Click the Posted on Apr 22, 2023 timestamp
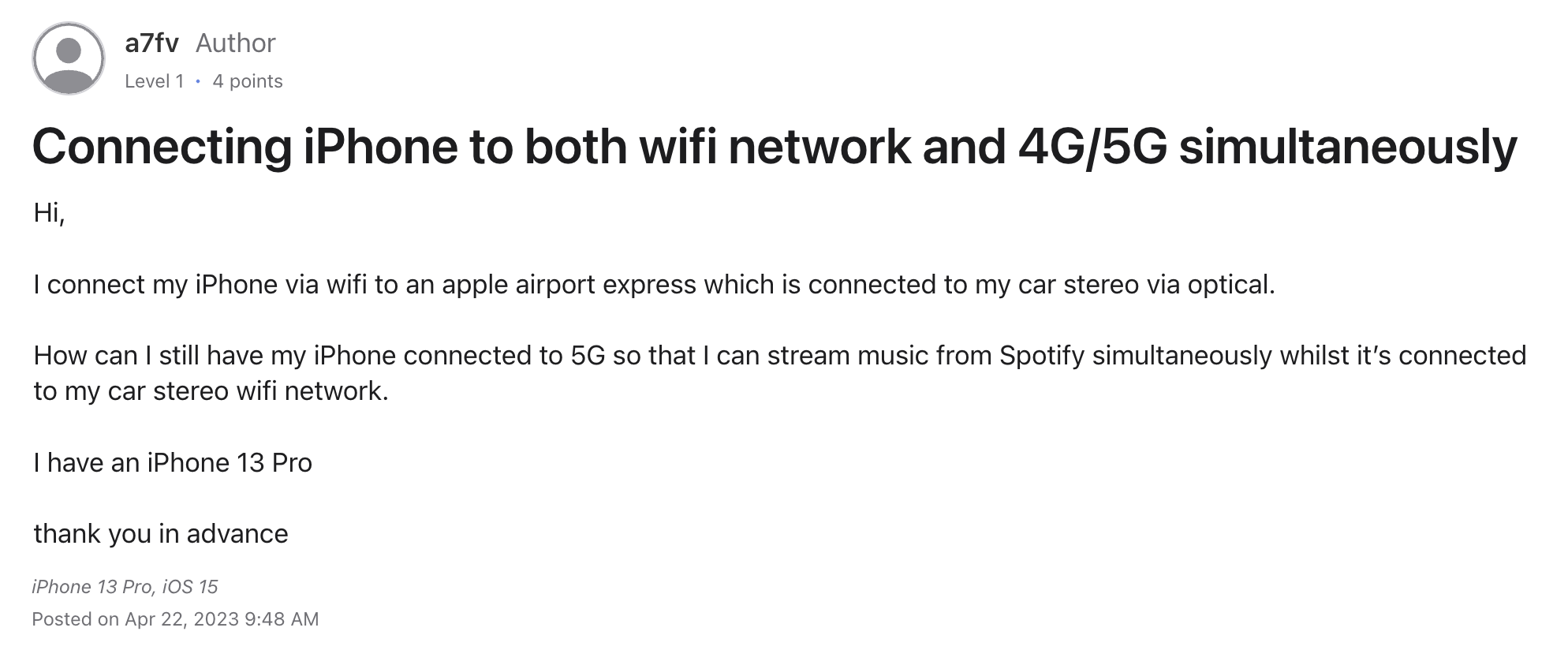 175,619
